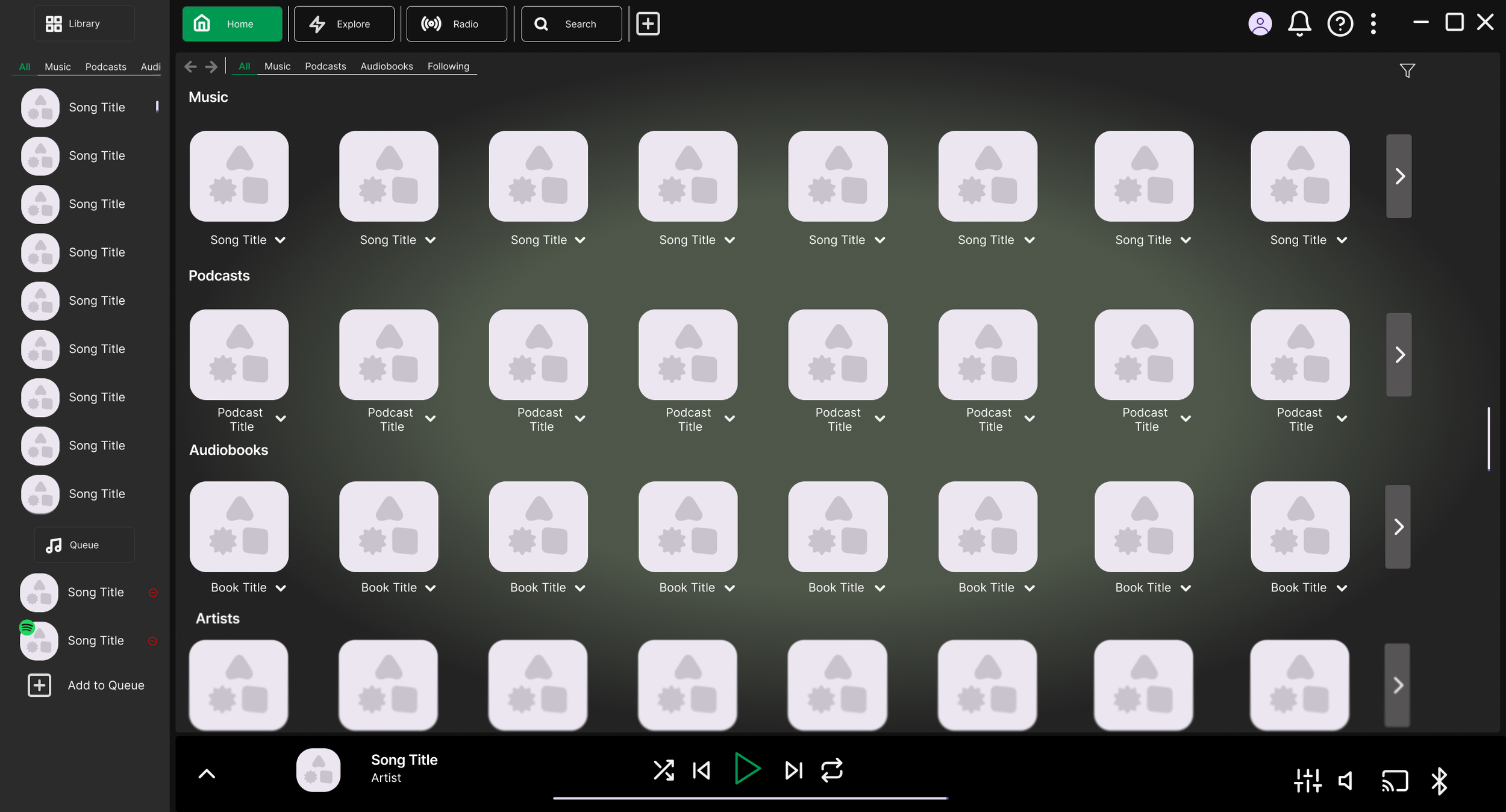Open the cast to device icon

tap(1395, 781)
